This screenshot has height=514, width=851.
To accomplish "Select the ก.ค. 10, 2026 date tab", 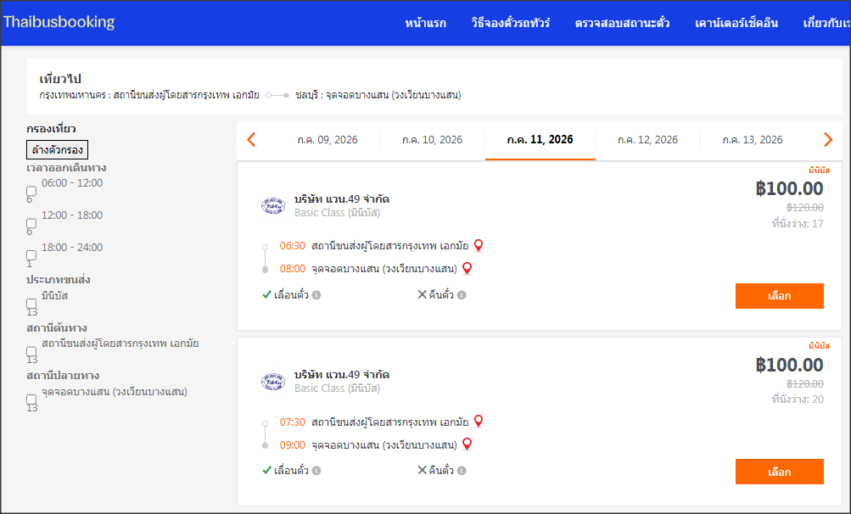I will tap(432, 139).
